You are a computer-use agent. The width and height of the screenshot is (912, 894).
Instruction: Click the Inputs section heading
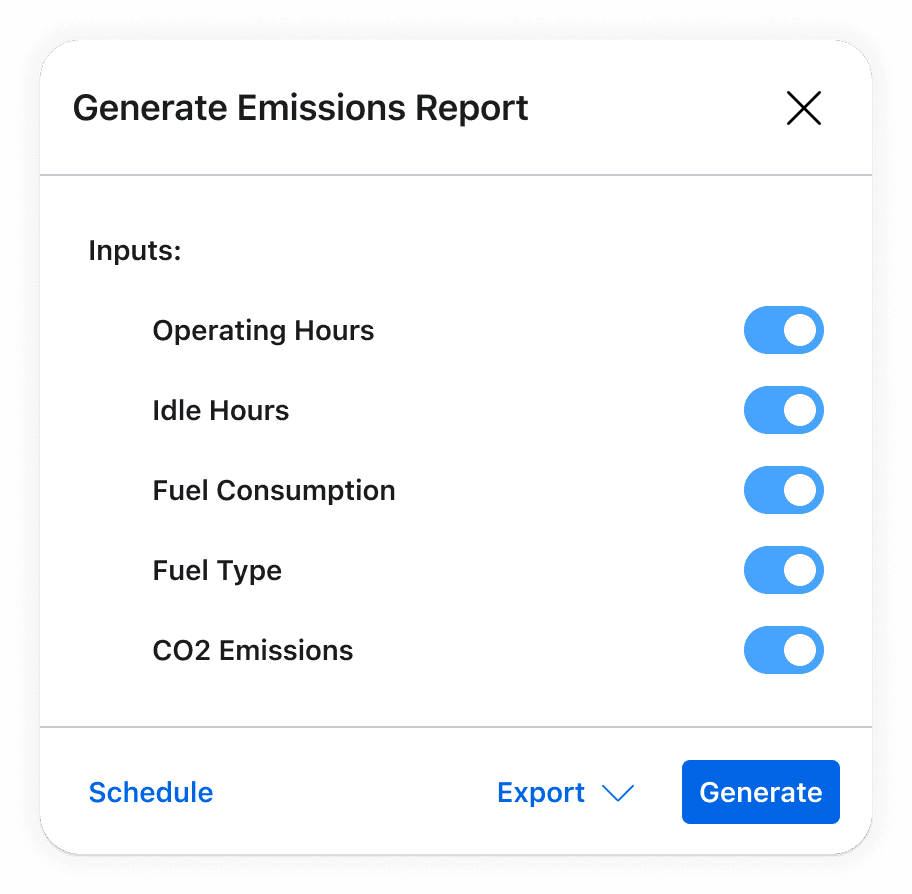tap(135, 251)
